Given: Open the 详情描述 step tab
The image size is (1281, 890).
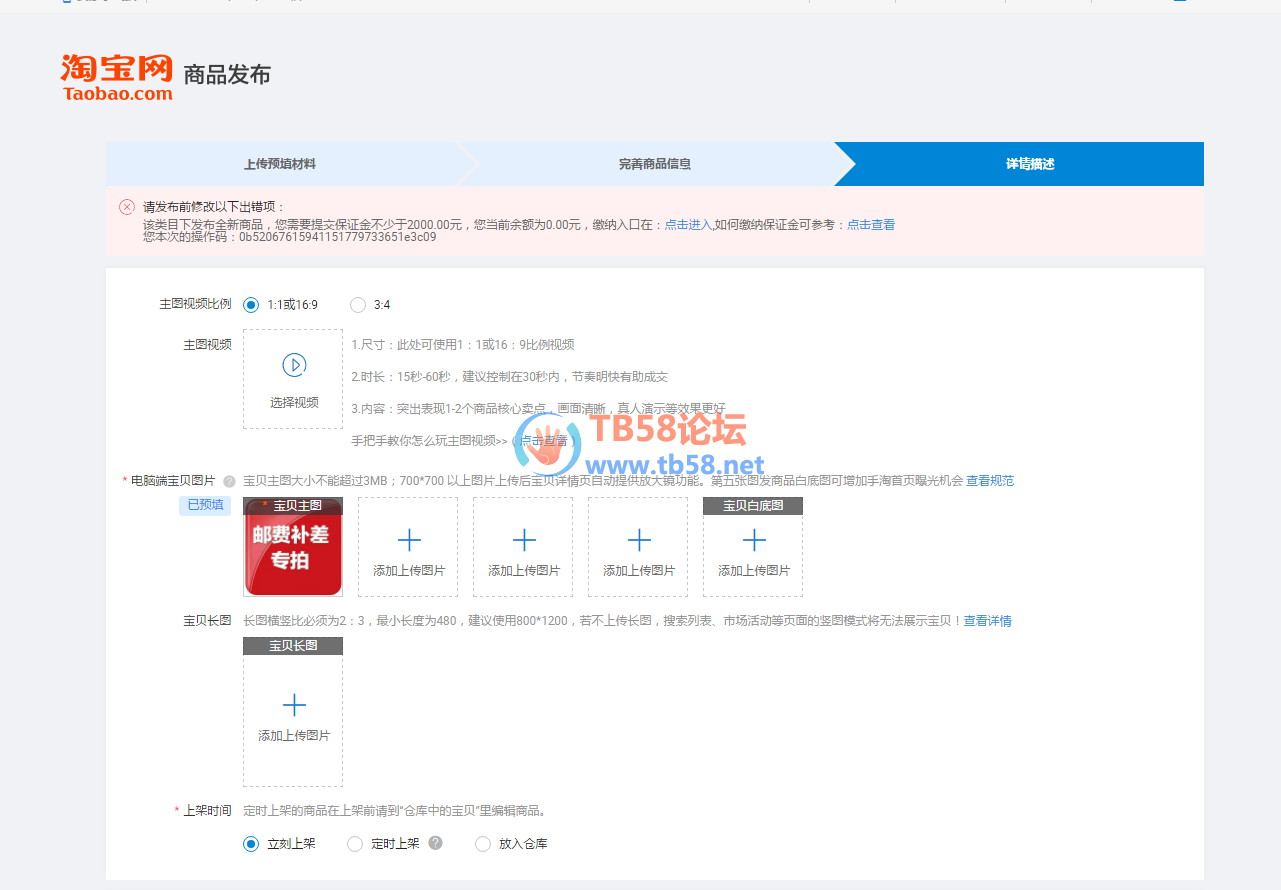Looking at the screenshot, I should click(1030, 164).
